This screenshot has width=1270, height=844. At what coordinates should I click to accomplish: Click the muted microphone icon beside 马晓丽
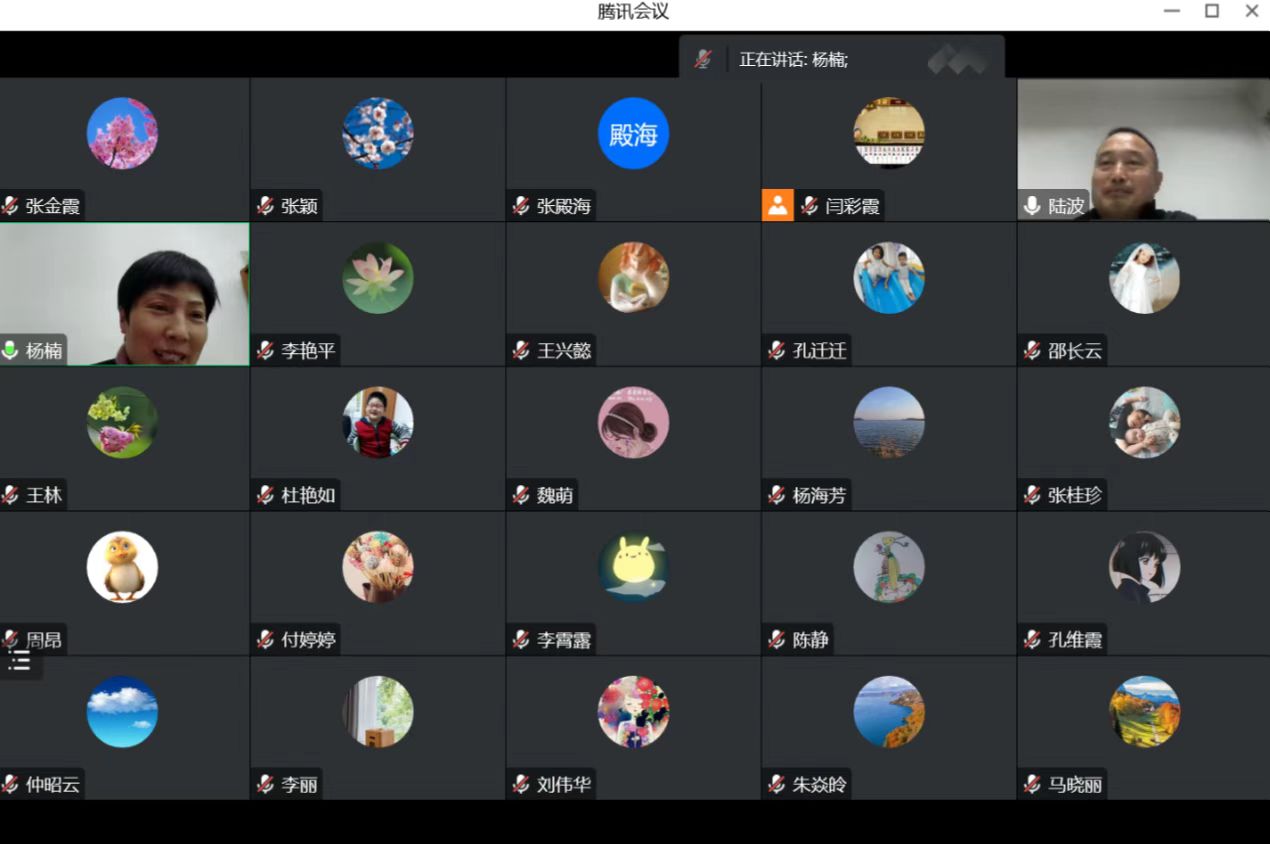[1032, 784]
